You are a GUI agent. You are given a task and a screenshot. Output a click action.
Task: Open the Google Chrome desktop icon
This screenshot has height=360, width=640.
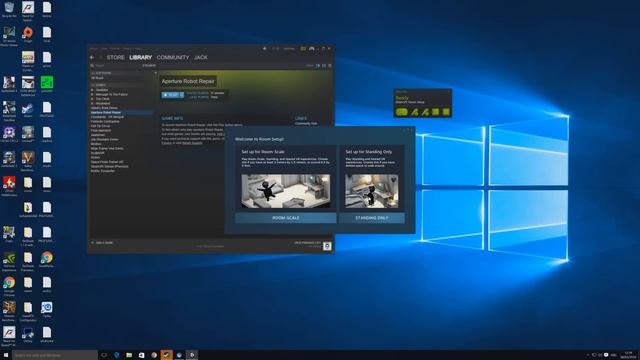tap(9, 286)
